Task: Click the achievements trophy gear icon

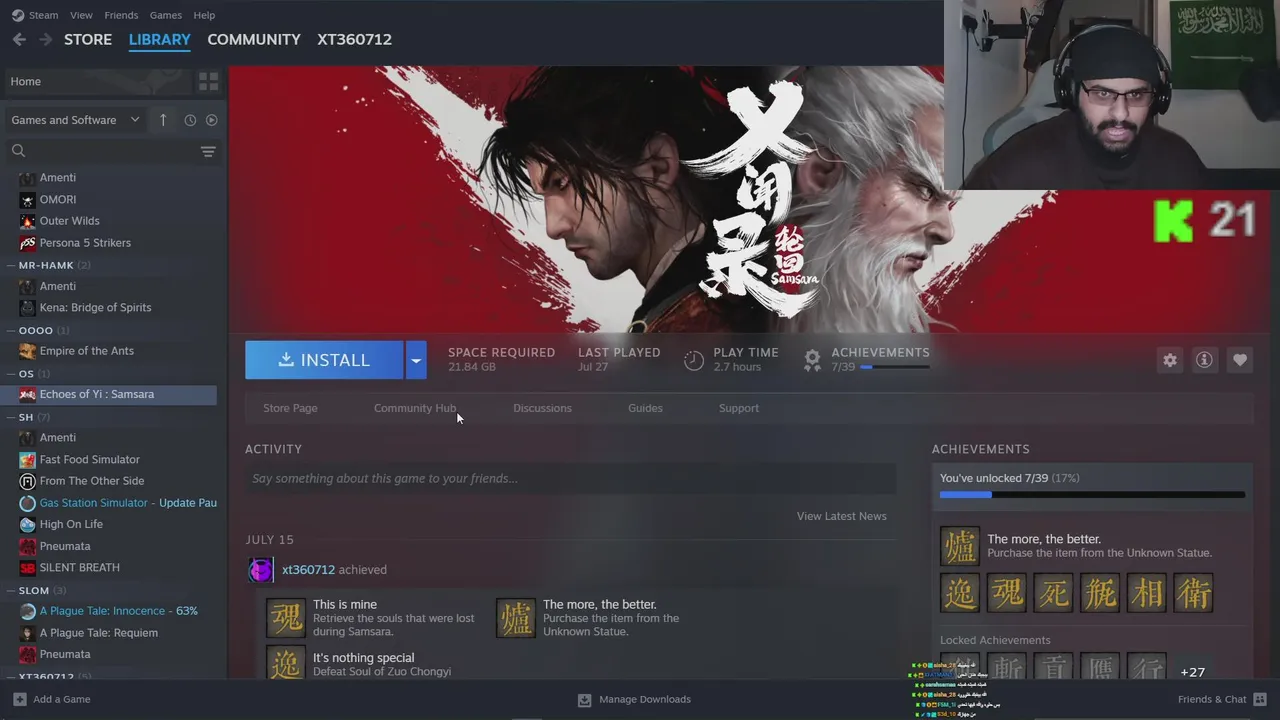Action: (812, 360)
